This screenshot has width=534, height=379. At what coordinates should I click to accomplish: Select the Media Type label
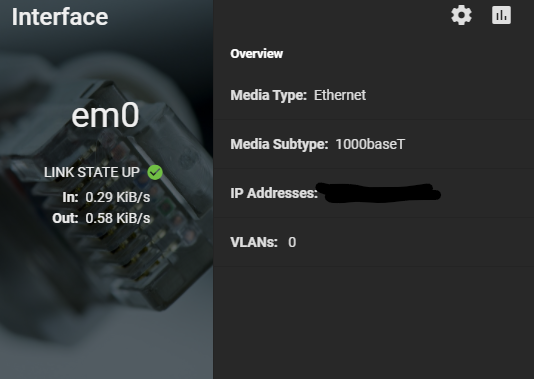click(269, 95)
